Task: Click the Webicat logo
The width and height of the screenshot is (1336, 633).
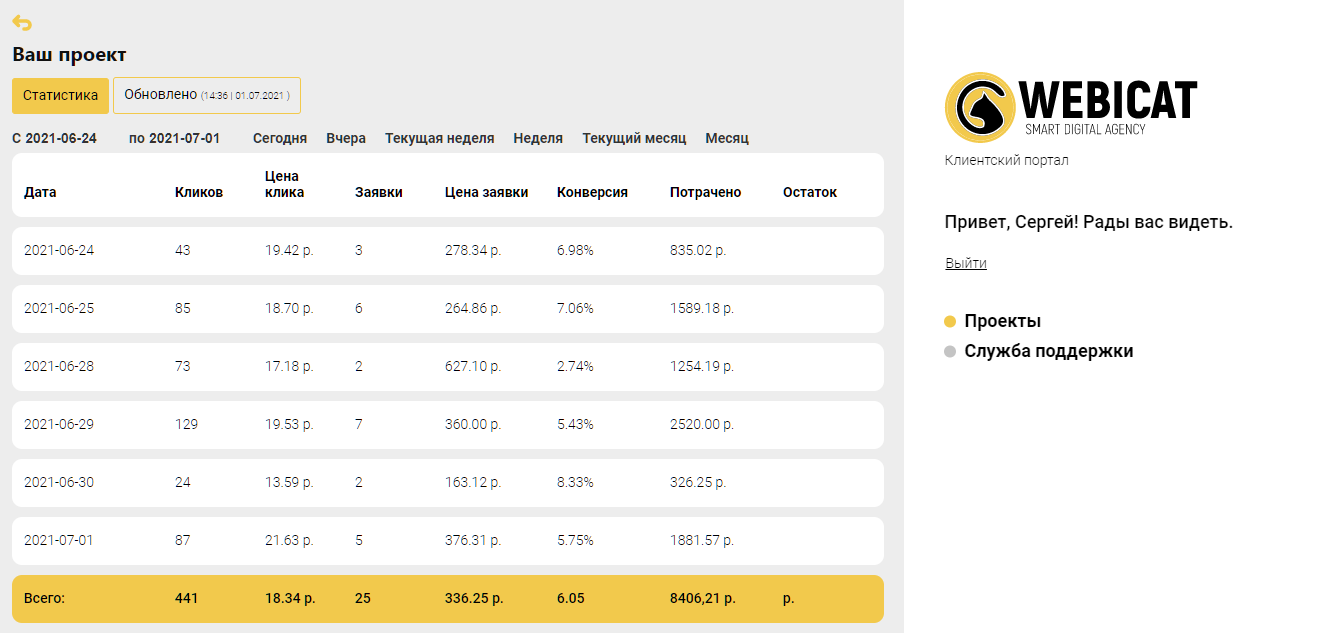Action: click(1071, 107)
